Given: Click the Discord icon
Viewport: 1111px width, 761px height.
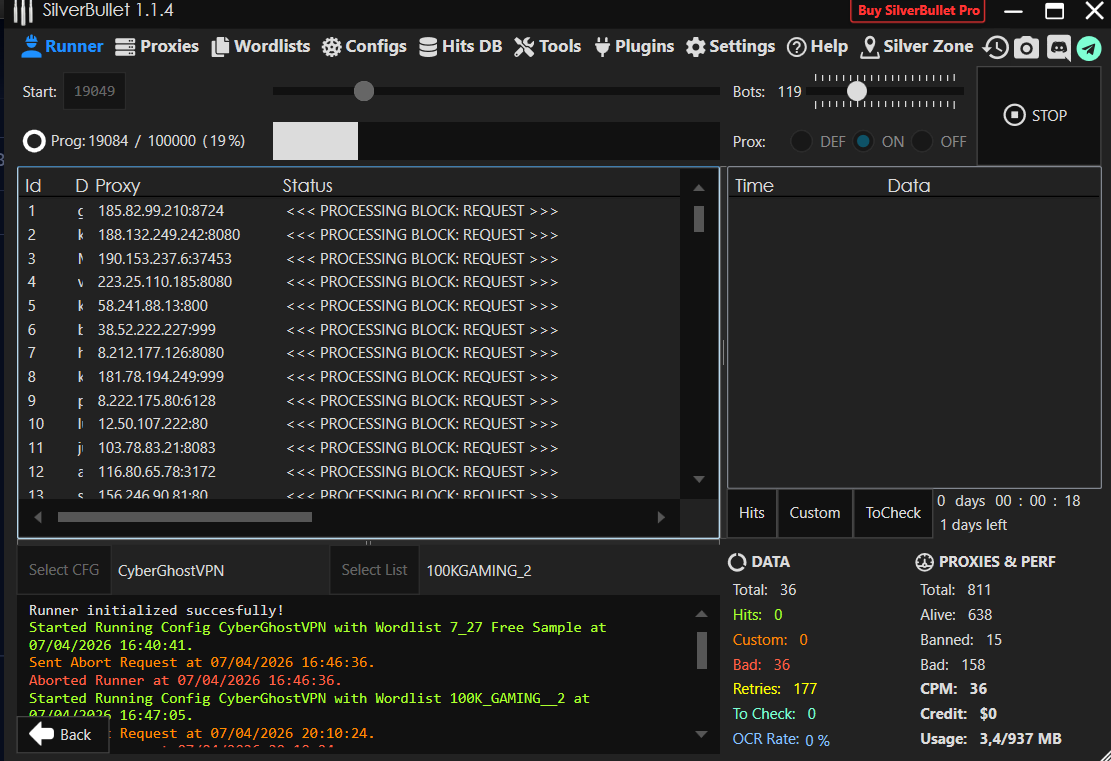Looking at the screenshot, I should [1058, 47].
